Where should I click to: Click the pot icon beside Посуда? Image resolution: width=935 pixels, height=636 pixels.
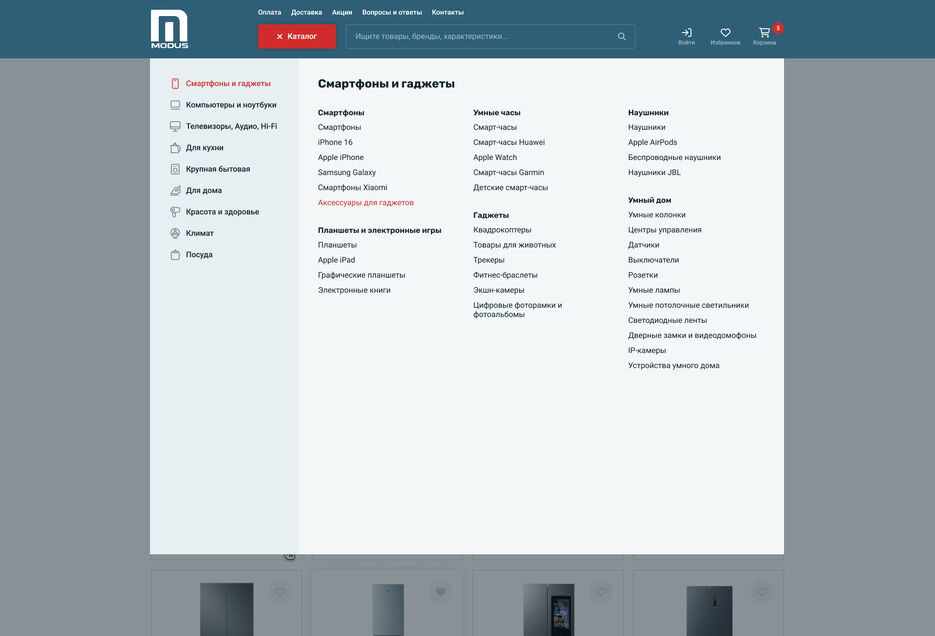175,255
